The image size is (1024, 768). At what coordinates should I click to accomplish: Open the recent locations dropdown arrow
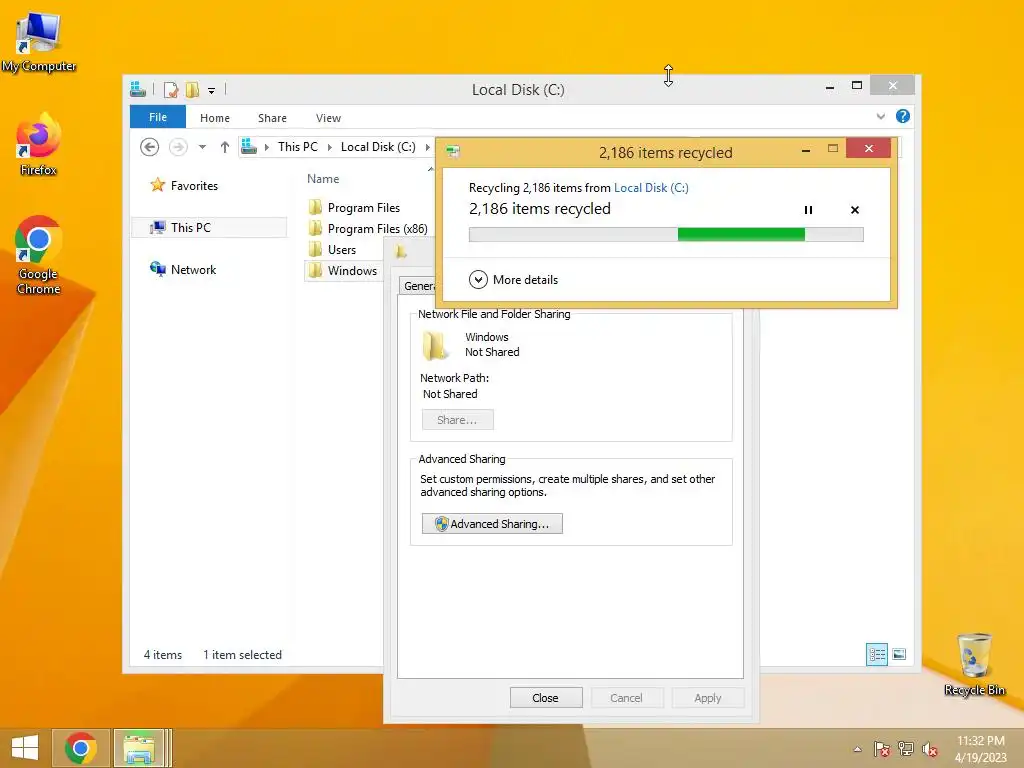(202, 147)
